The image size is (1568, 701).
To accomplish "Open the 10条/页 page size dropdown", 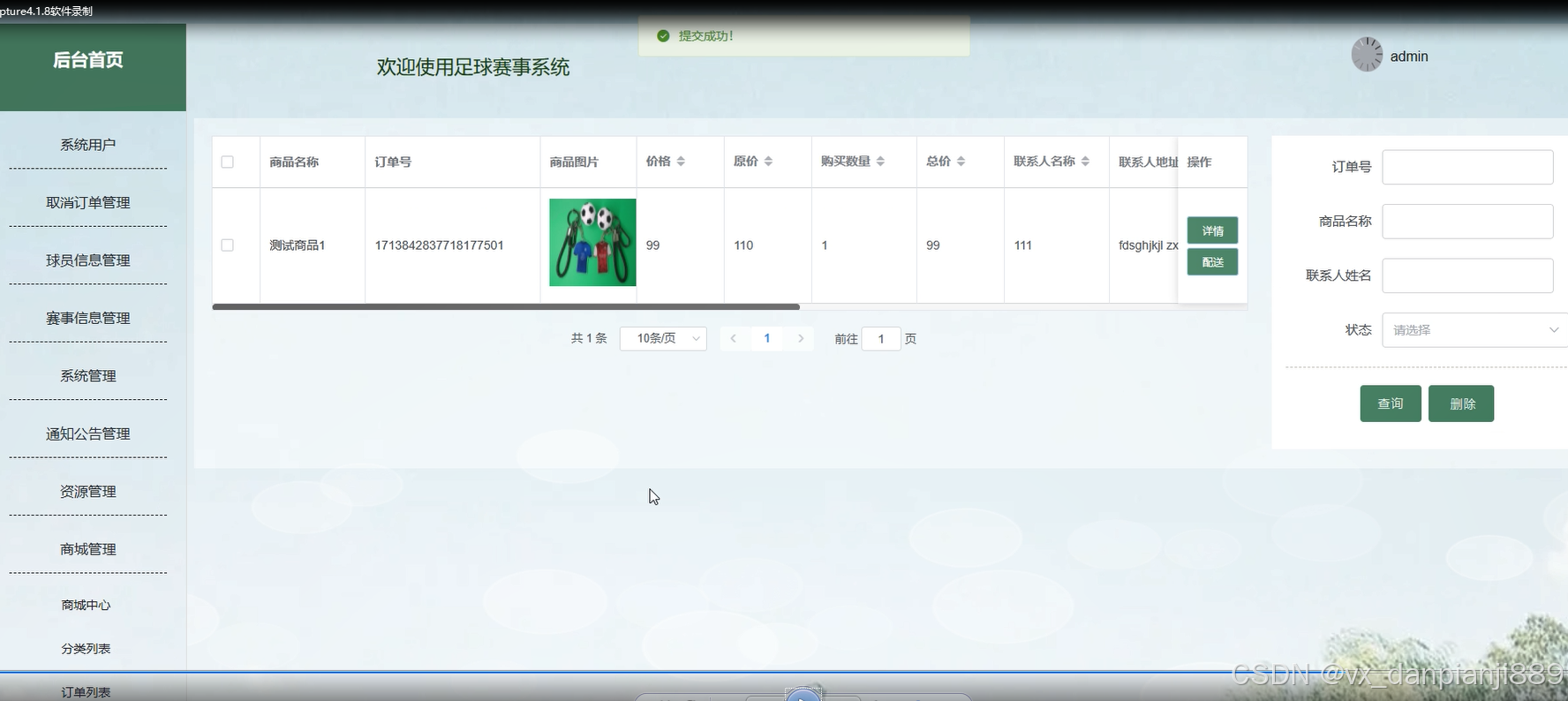I will click(x=663, y=338).
